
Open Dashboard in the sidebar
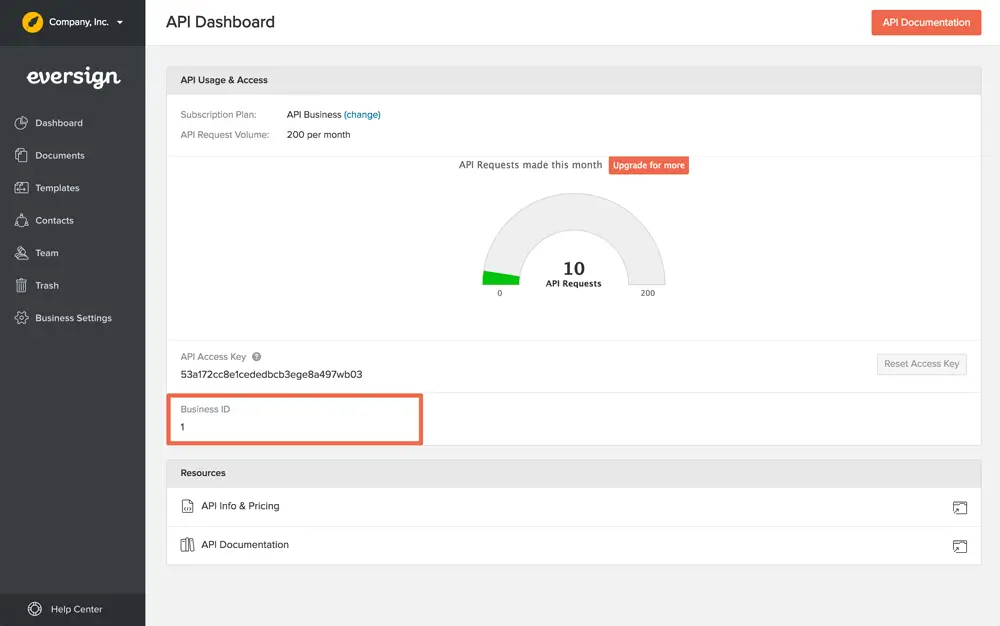point(59,123)
